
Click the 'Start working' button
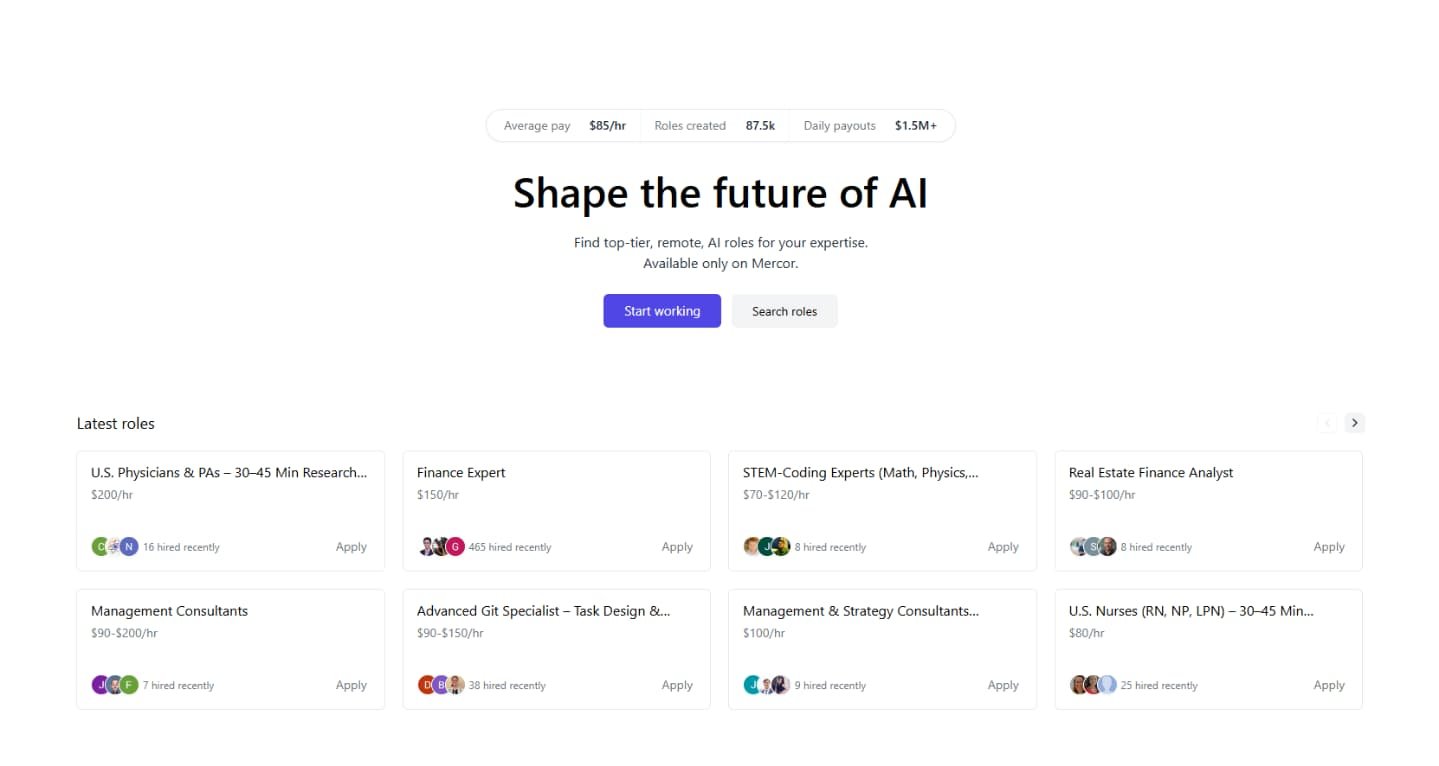[x=661, y=310]
